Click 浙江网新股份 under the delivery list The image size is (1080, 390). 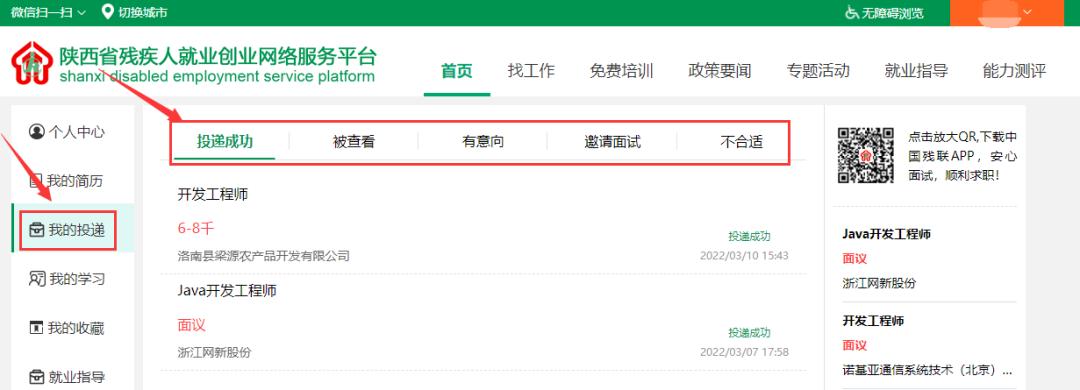point(214,353)
